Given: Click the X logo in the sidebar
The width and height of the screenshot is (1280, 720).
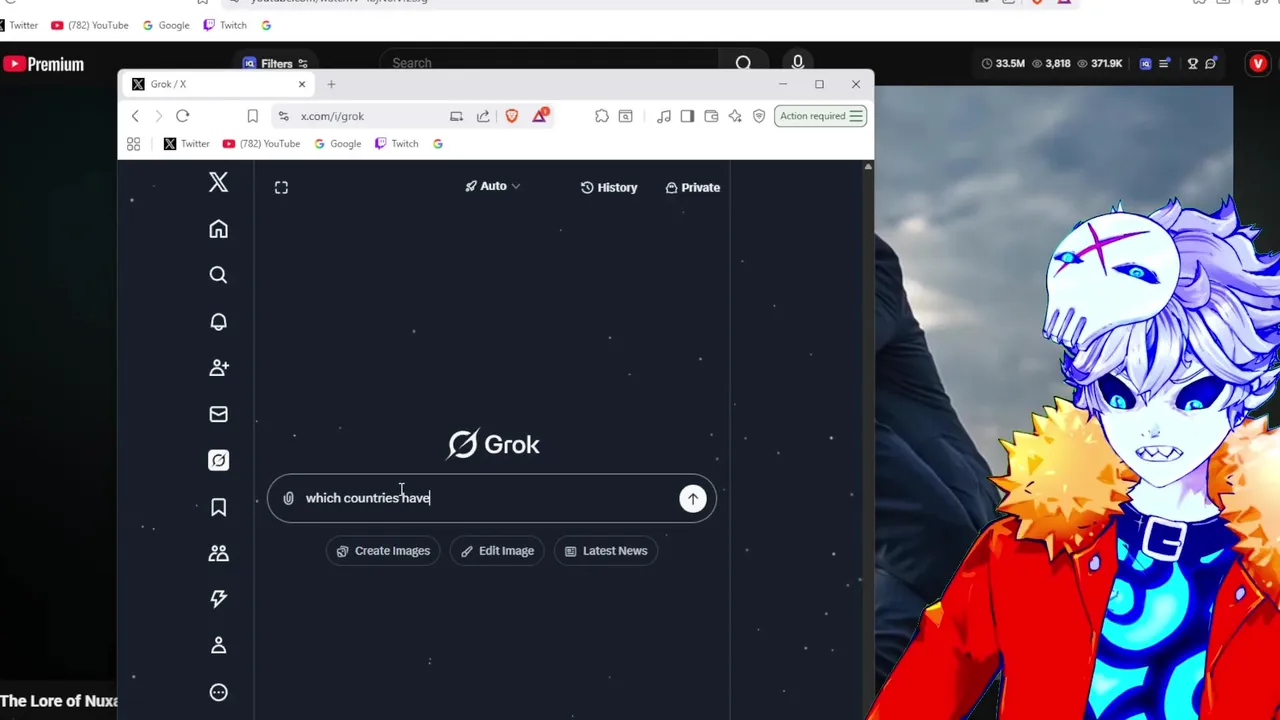Looking at the screenshot, I should point(218,182).
